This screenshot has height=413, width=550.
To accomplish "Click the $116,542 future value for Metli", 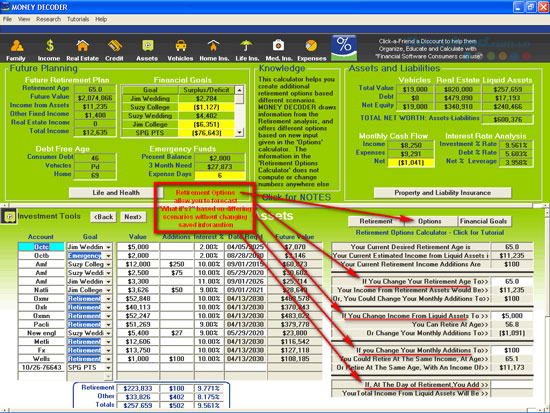I will [295, 342].
